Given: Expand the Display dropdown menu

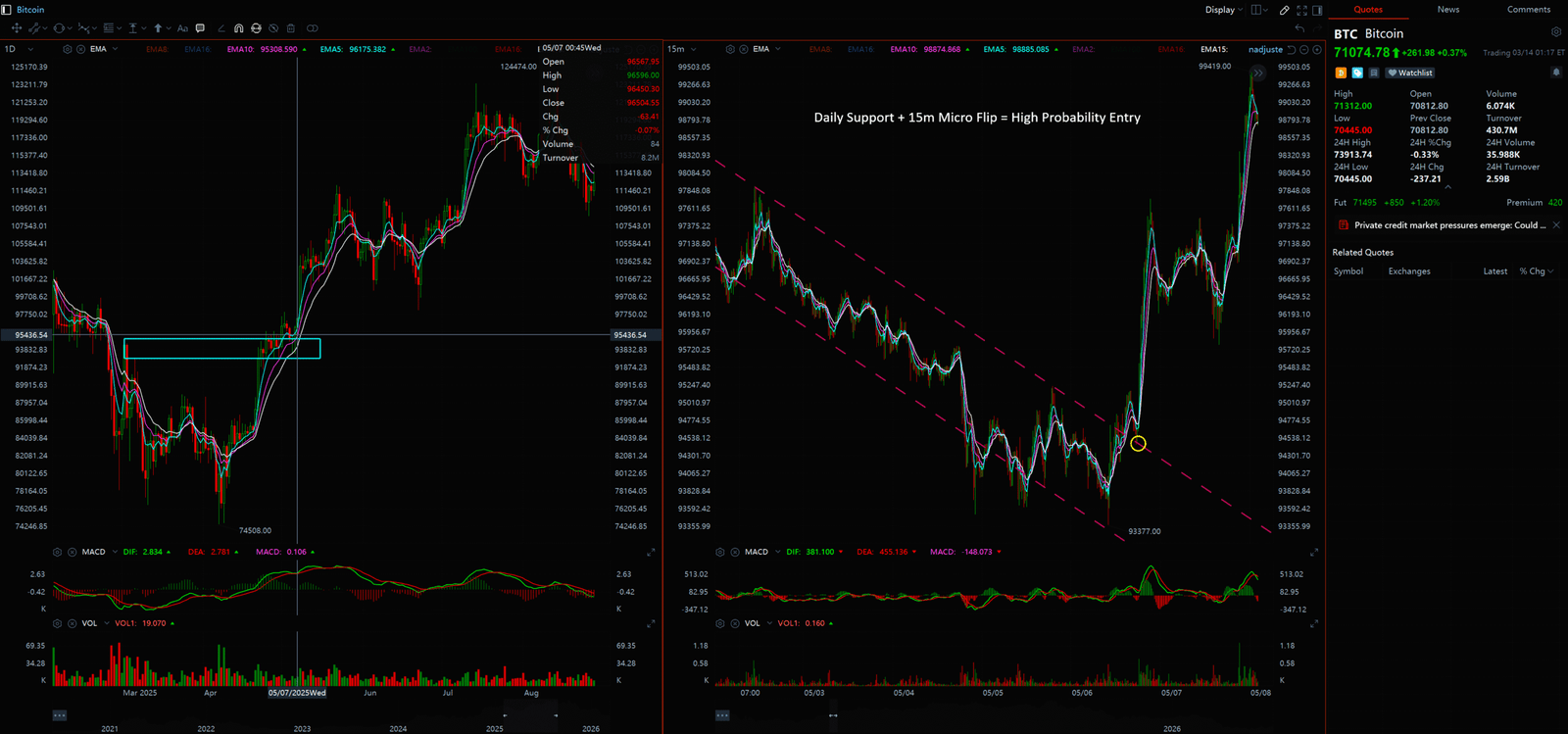Looking at the screenshot, I should (x=1223, y=10).
